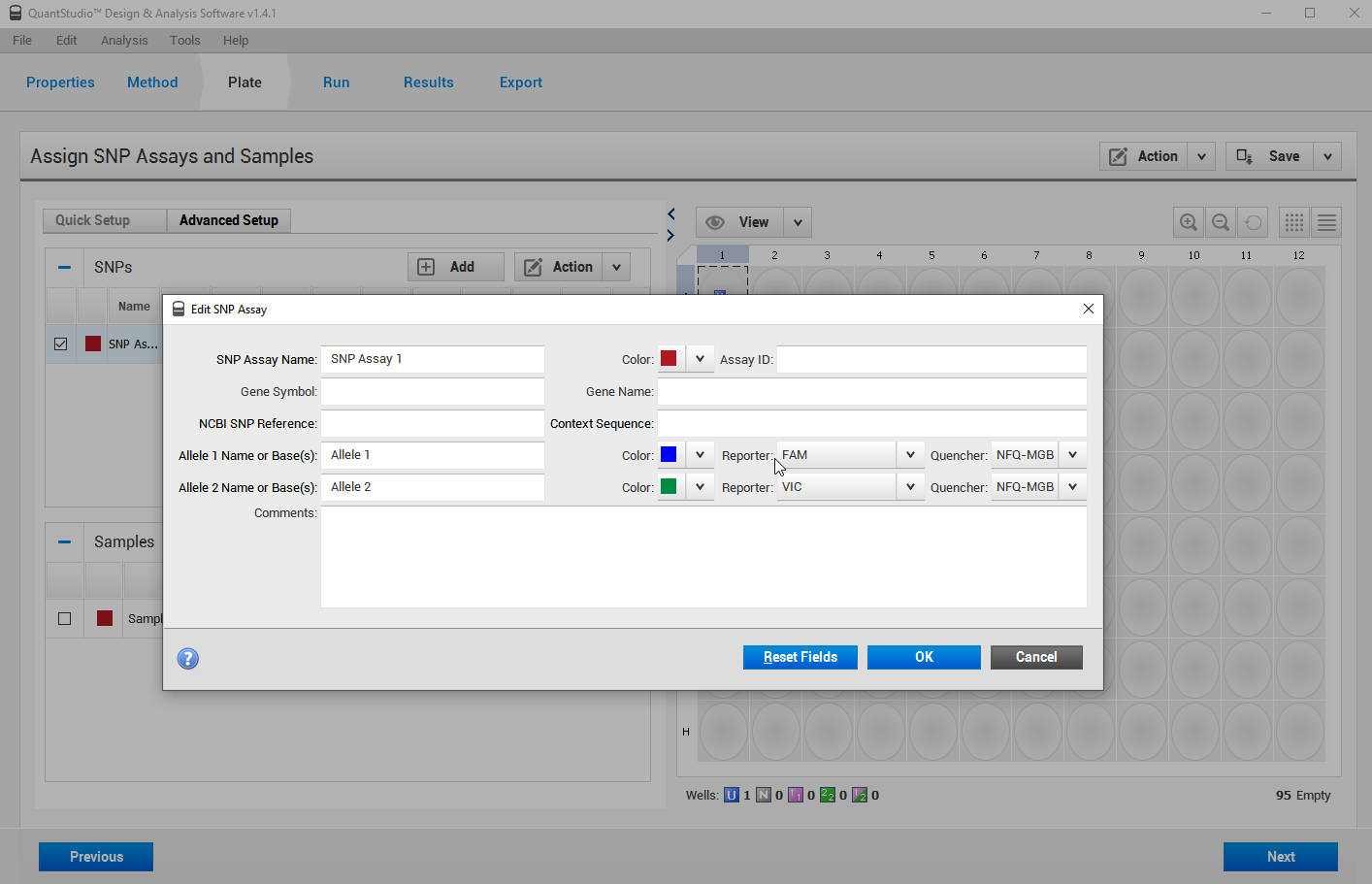
Task: Open Allele 2 Quencher NFQ-MGB dropdown
Action: point(1072,487)
